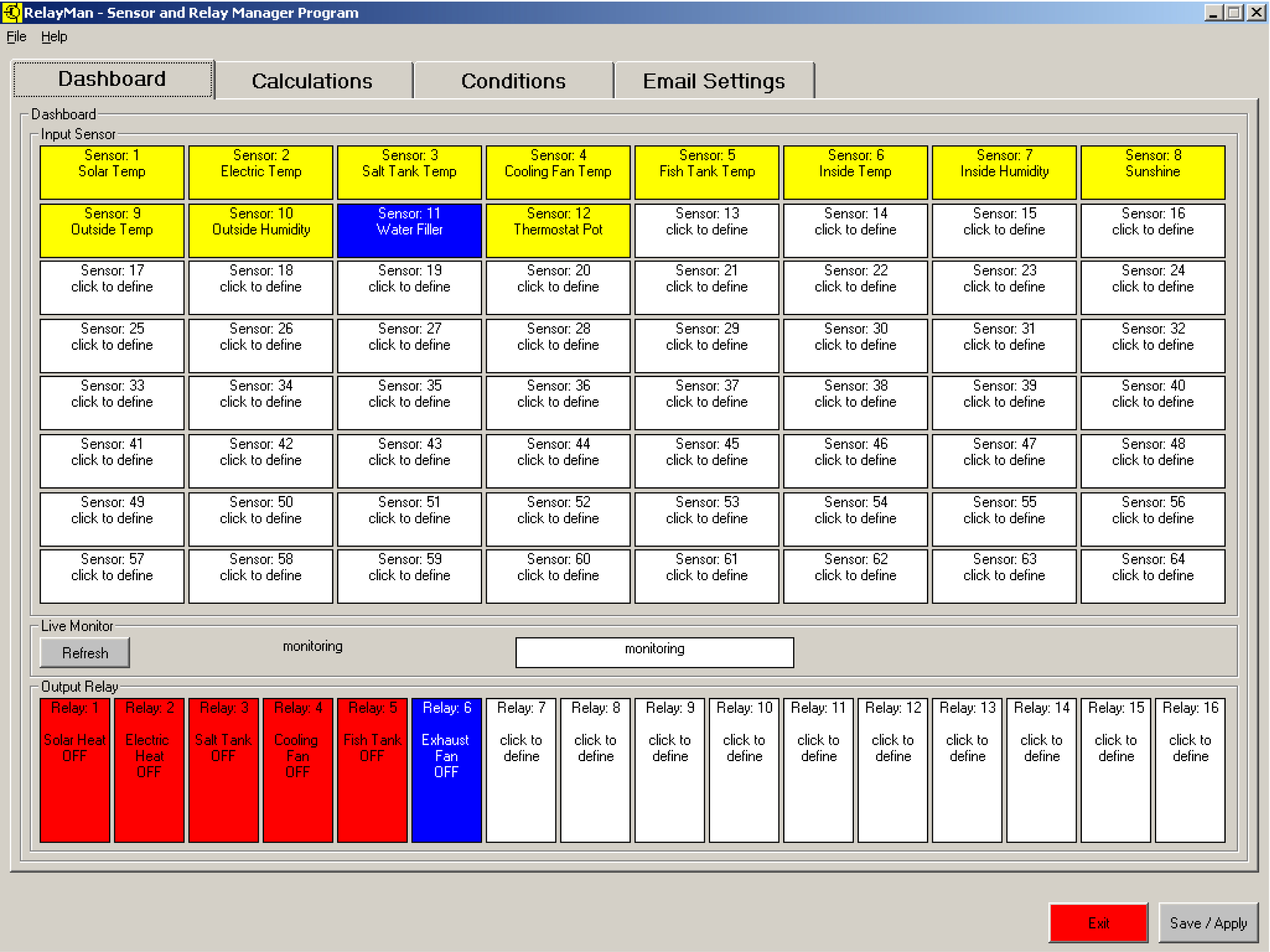Click the RelayMan title bar app icon
Screen dimensions: 1270x952
12,12
